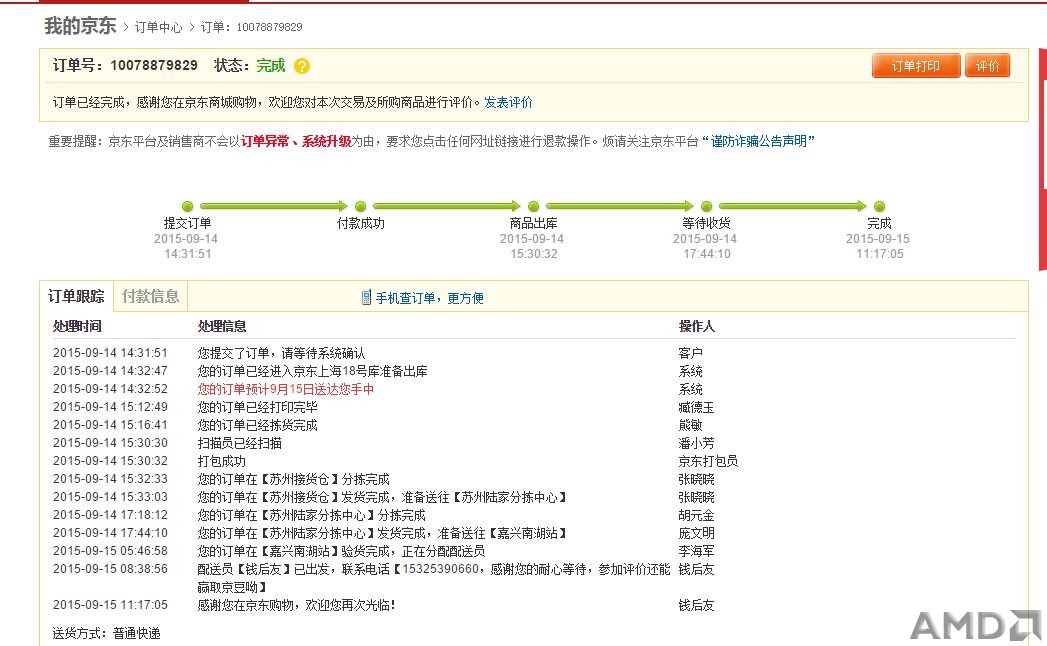Click the red 订单异常、系统升级 warning text
The image size is (1047, 646).
point(296,141)
